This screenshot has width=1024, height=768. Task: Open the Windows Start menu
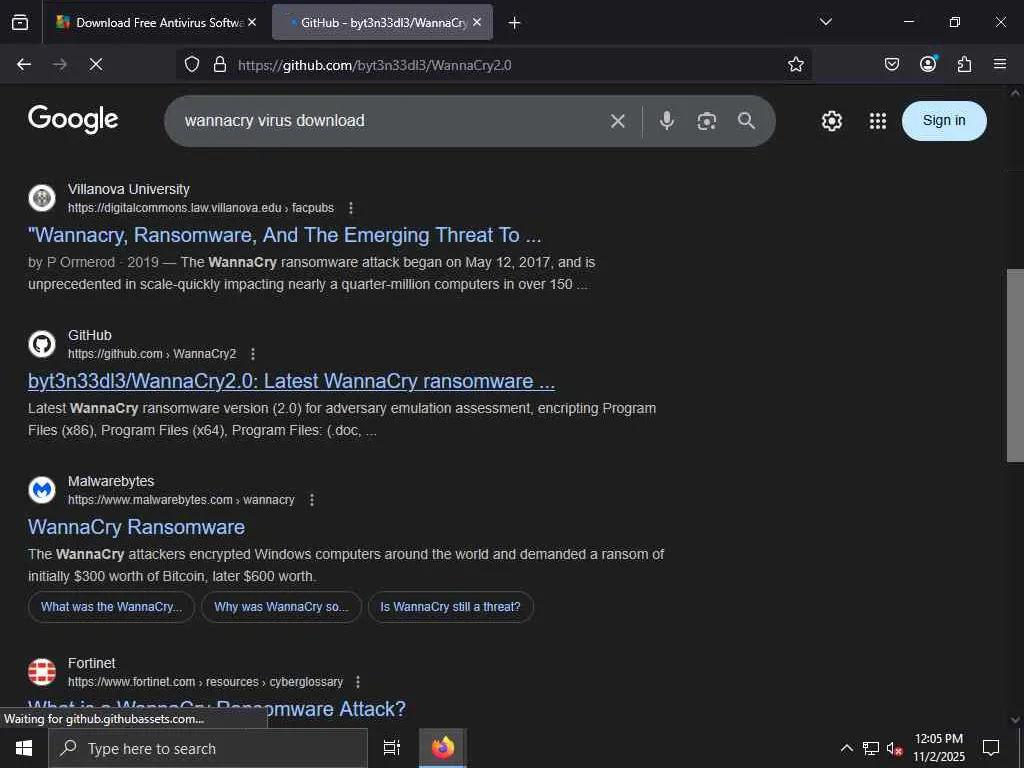tap(24, 748)
